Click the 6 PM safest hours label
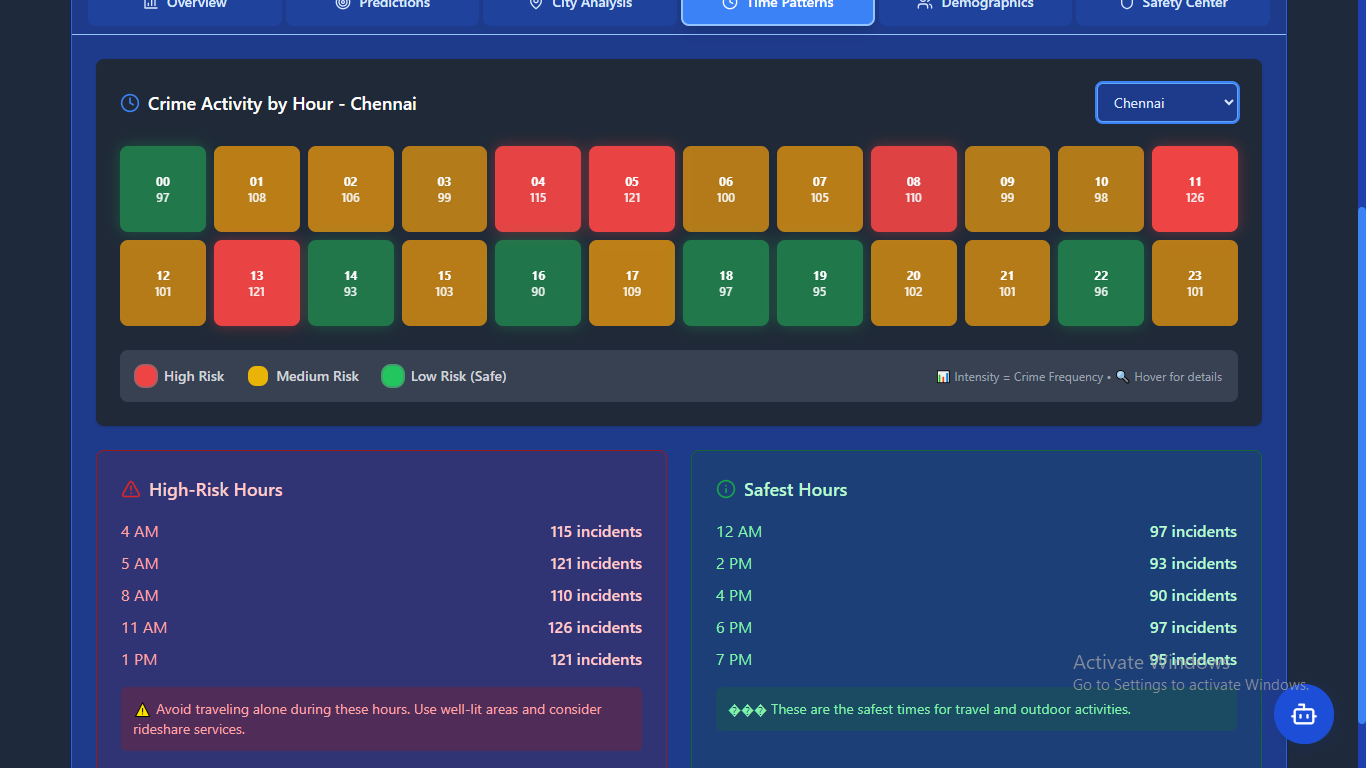1366x768 pixels. pyautogui.click(x=734, y=628)
